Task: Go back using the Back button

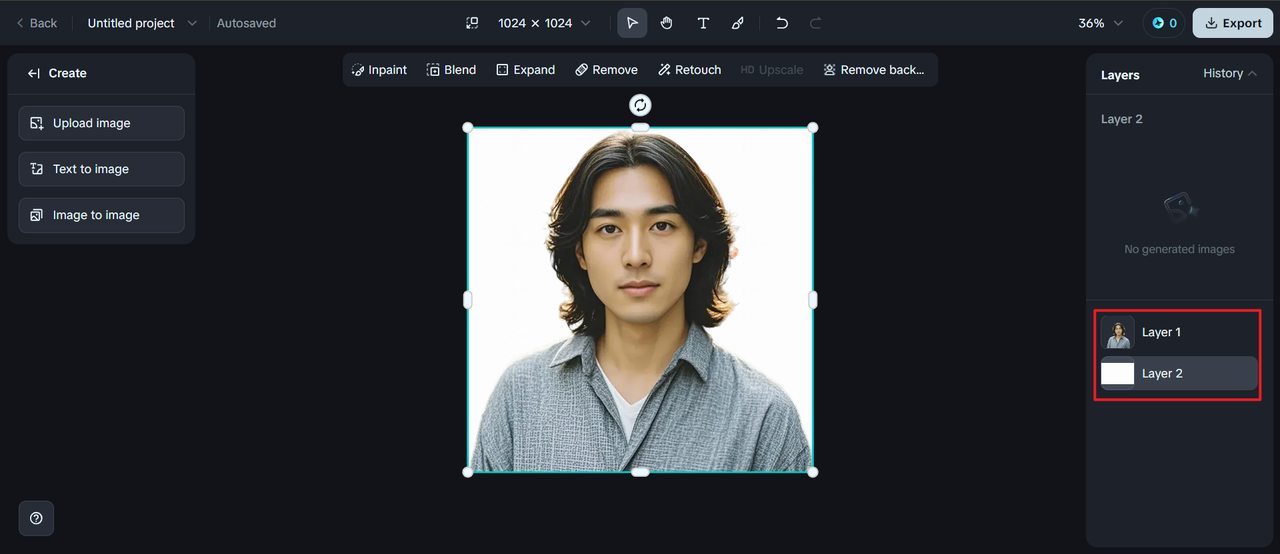Action: pyautogui.click(x=36, y=23)
